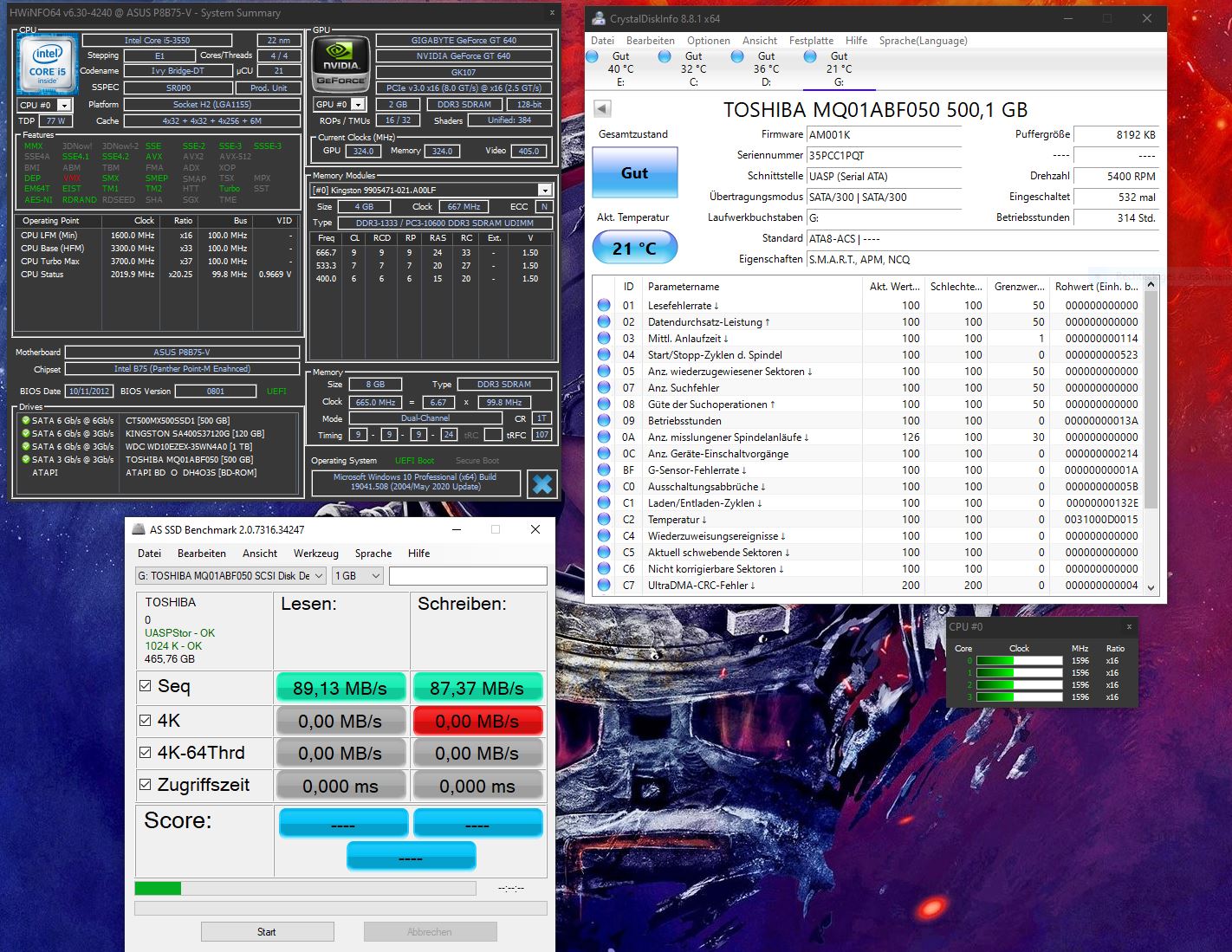Open the Festplatte menu

[811, 41]
